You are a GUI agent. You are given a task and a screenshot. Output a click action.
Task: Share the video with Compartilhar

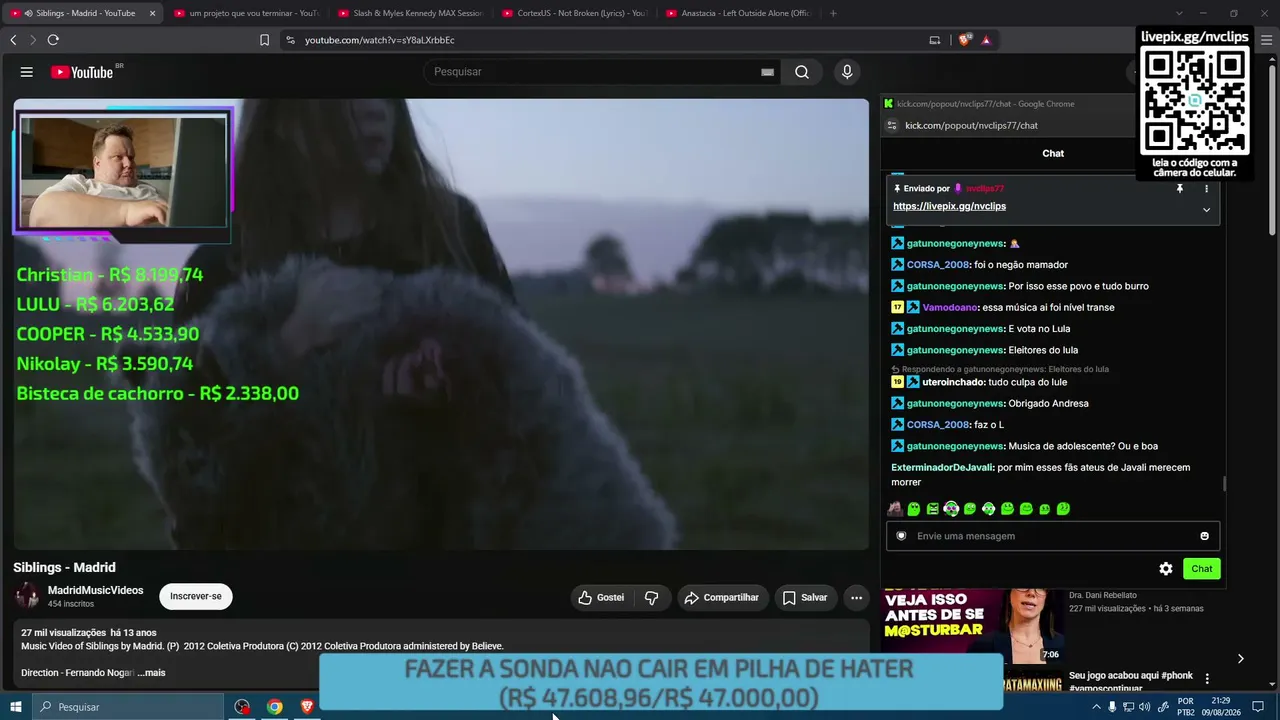point(722,598)
